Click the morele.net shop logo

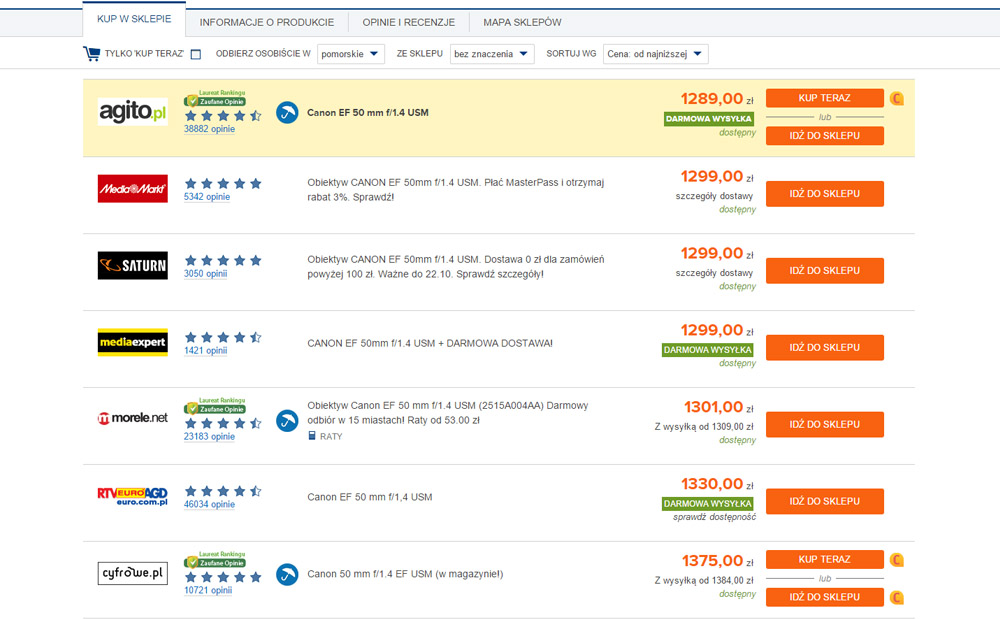click(133, 418)
